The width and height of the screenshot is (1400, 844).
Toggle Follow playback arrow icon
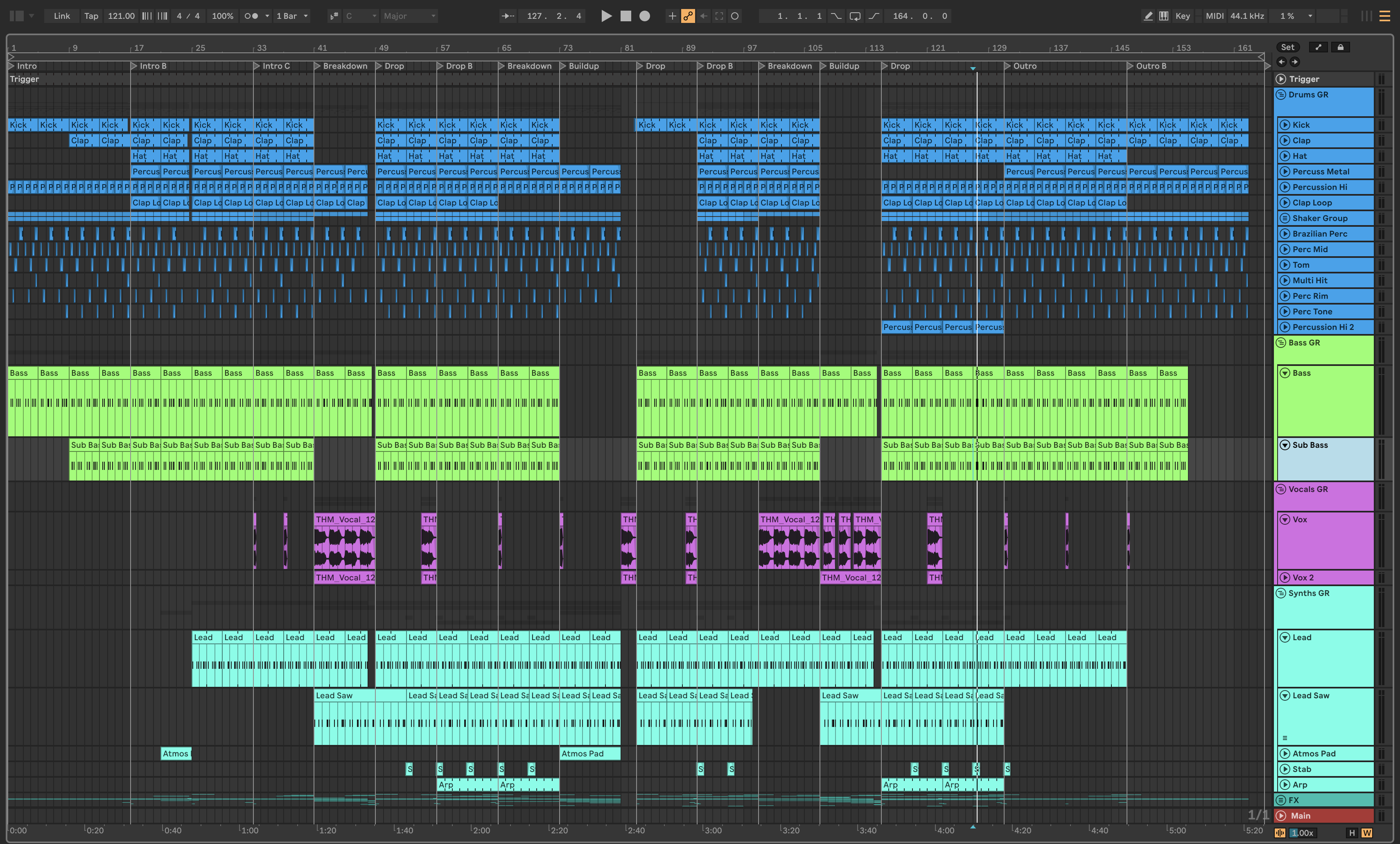(x=507, y=16)
